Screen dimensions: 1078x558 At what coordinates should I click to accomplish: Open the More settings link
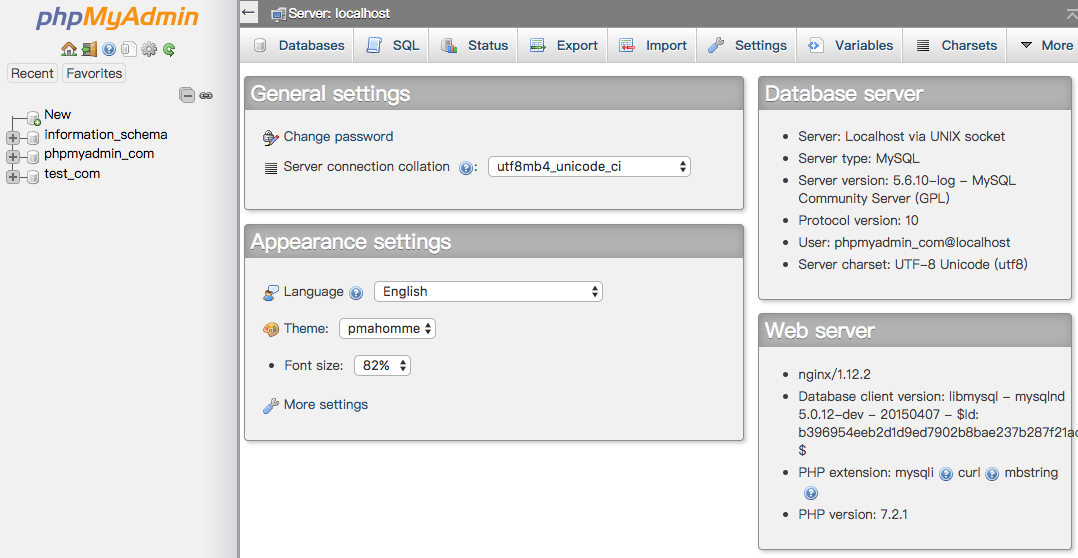pos(325,405)
